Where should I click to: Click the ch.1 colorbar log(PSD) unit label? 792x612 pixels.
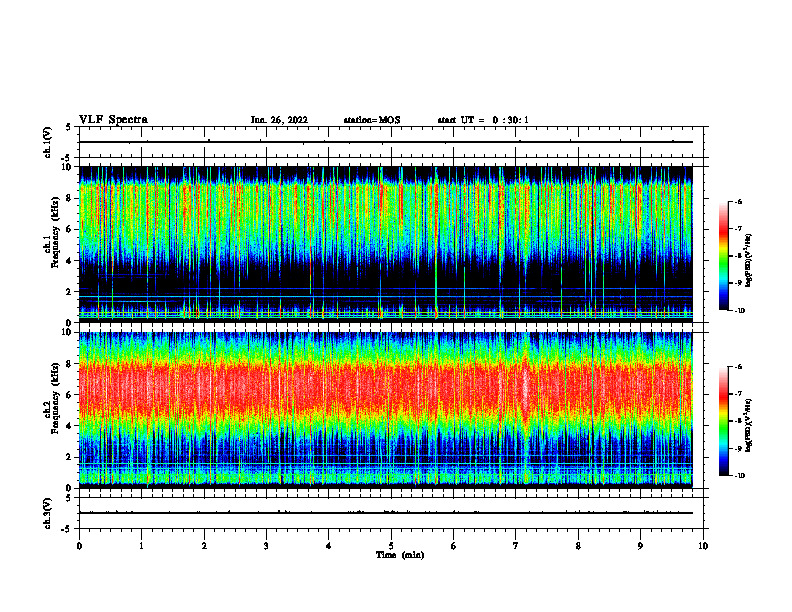pyautogui.click(x=749, y=261)
